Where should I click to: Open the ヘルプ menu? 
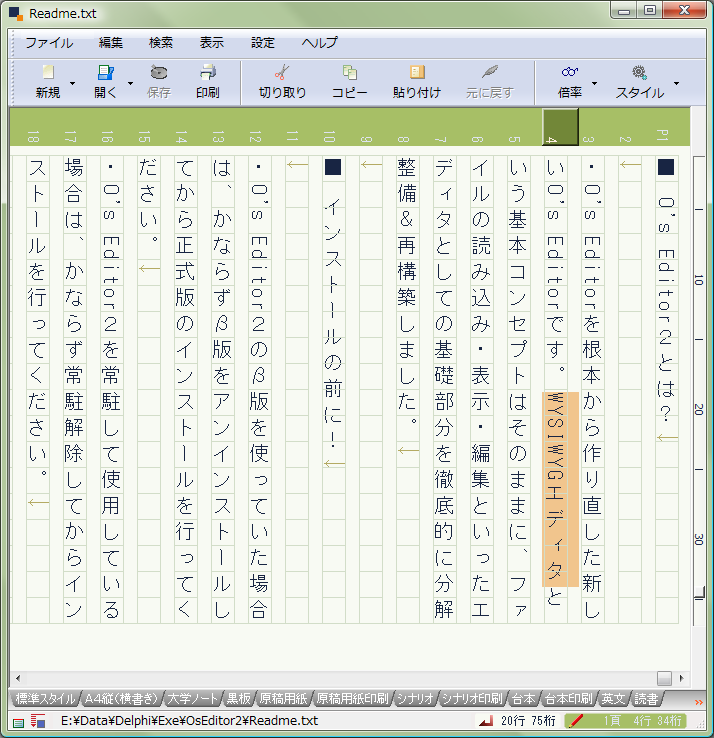pyautogui.click(x=320, y=43)
